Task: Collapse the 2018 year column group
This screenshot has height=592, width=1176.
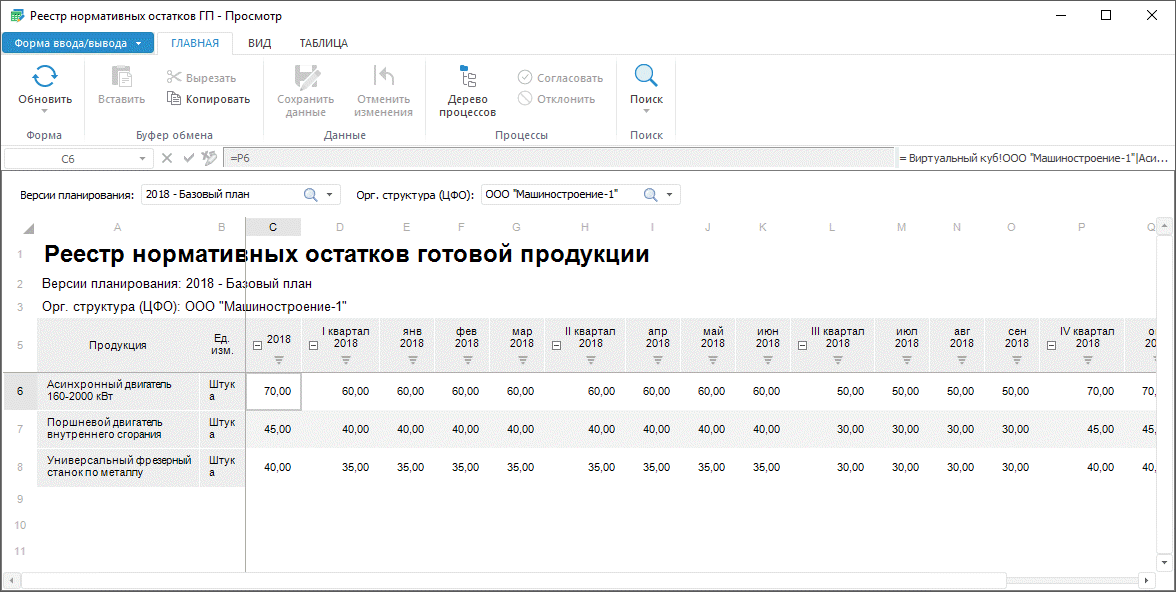Action: pos(258,345)
